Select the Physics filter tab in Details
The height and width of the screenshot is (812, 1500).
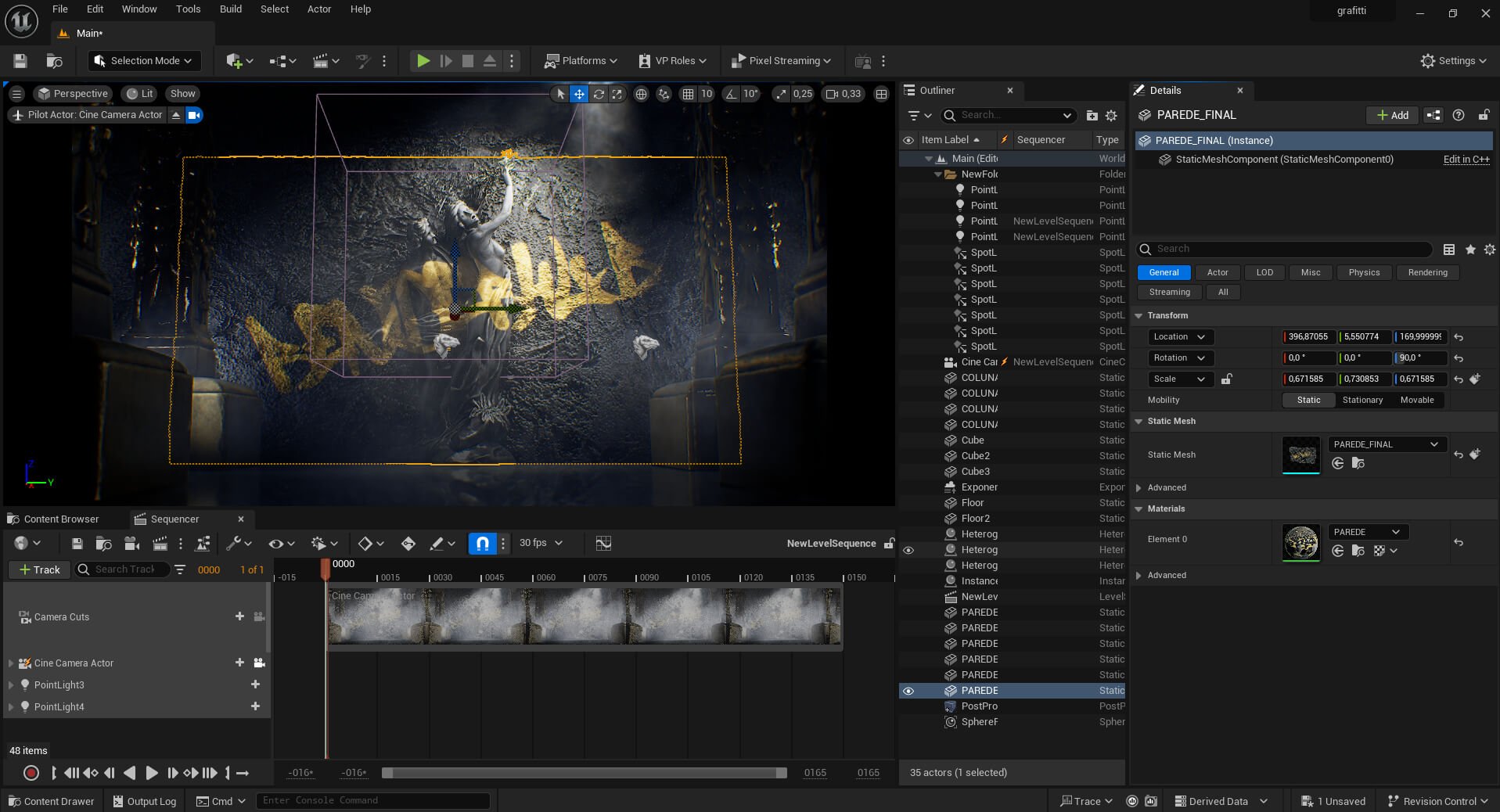1364,273
